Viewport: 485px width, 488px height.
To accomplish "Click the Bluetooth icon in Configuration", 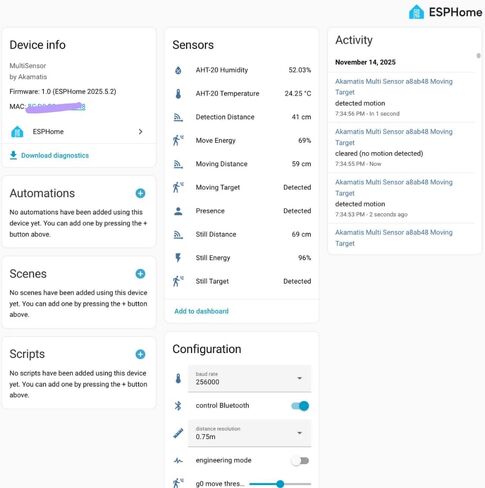I will (x=178, y=406).
